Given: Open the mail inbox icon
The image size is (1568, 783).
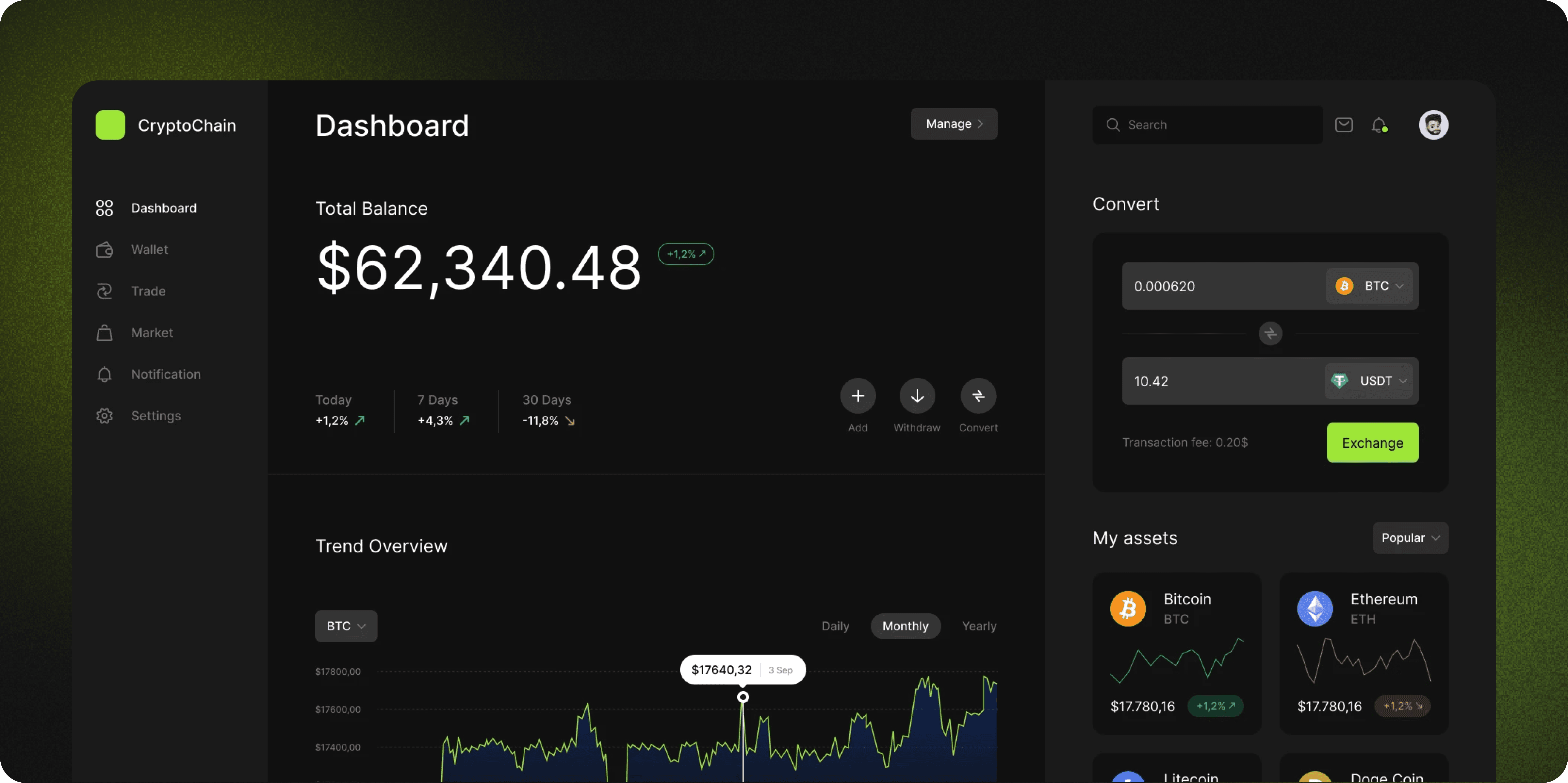Looking at the screenshot, I should pos(1343,125).
